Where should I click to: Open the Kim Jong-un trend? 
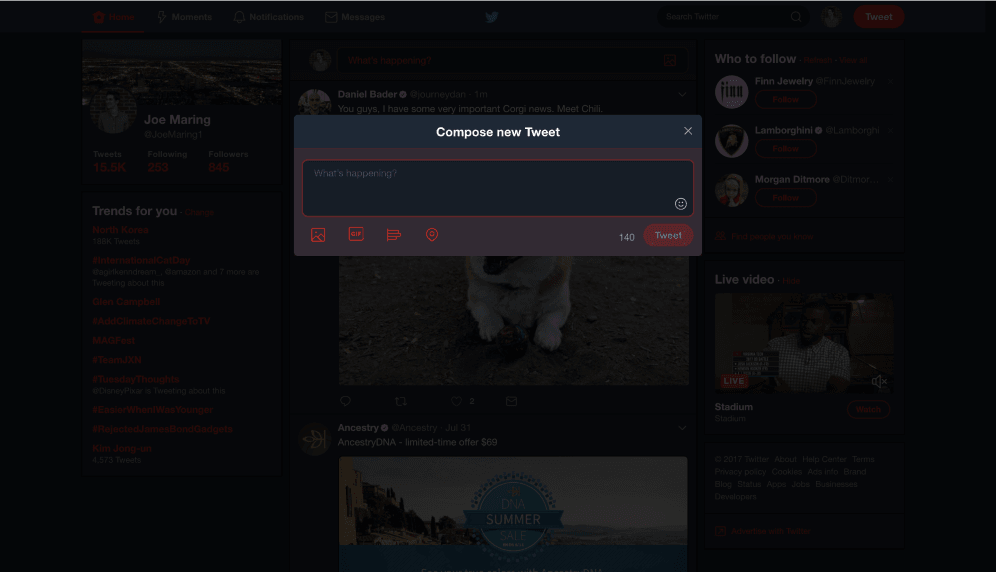click(122, 449)
